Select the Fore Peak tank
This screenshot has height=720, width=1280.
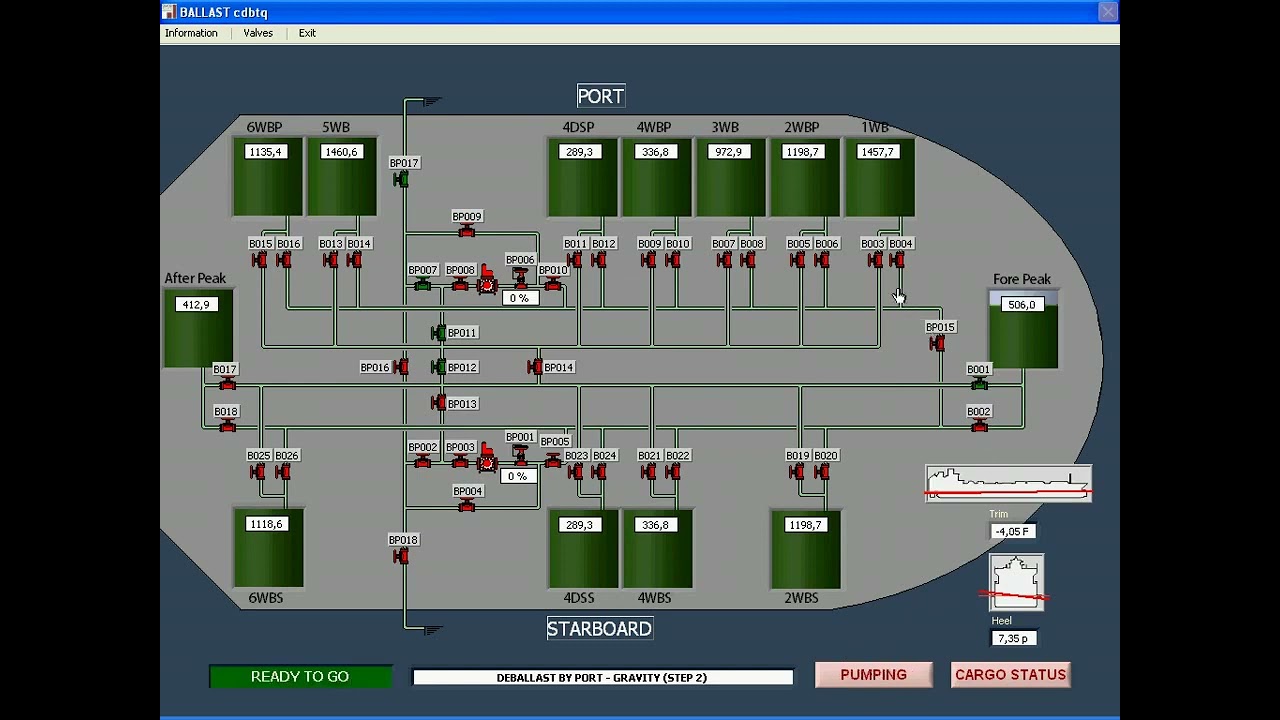pyautogui.click(x=1023, y=330)
